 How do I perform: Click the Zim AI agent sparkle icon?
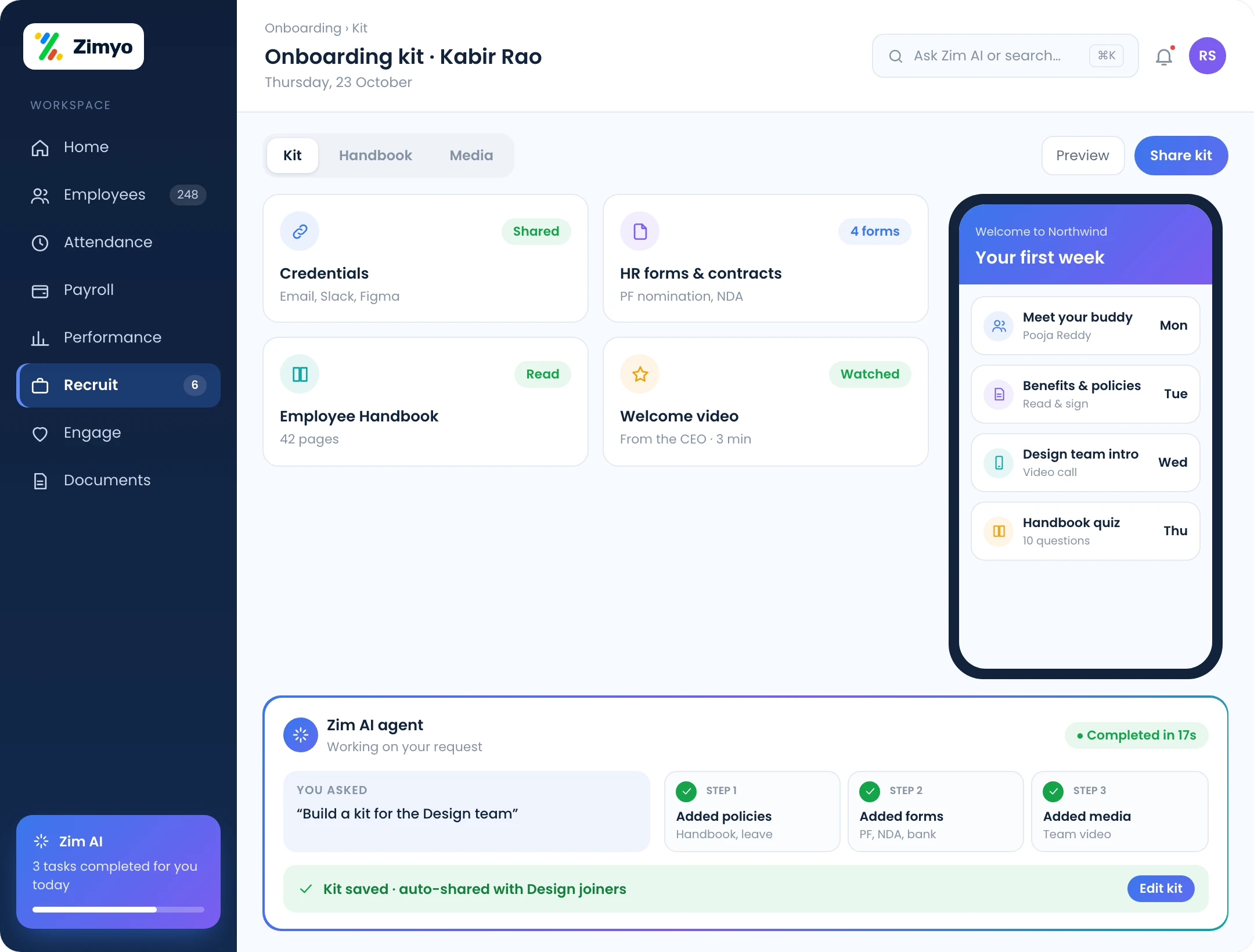coord(301,735)
